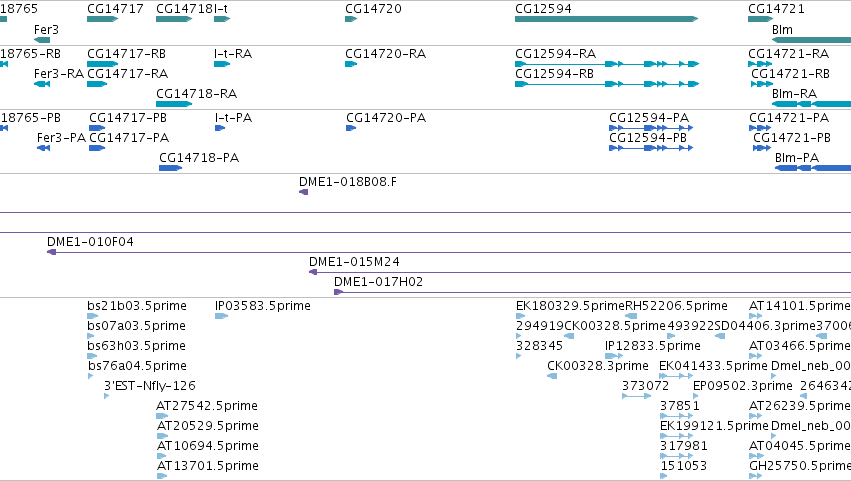This screenshot has height=481, width=851.
Task: Select the 373072 feature label
Action: coord(645,387)
